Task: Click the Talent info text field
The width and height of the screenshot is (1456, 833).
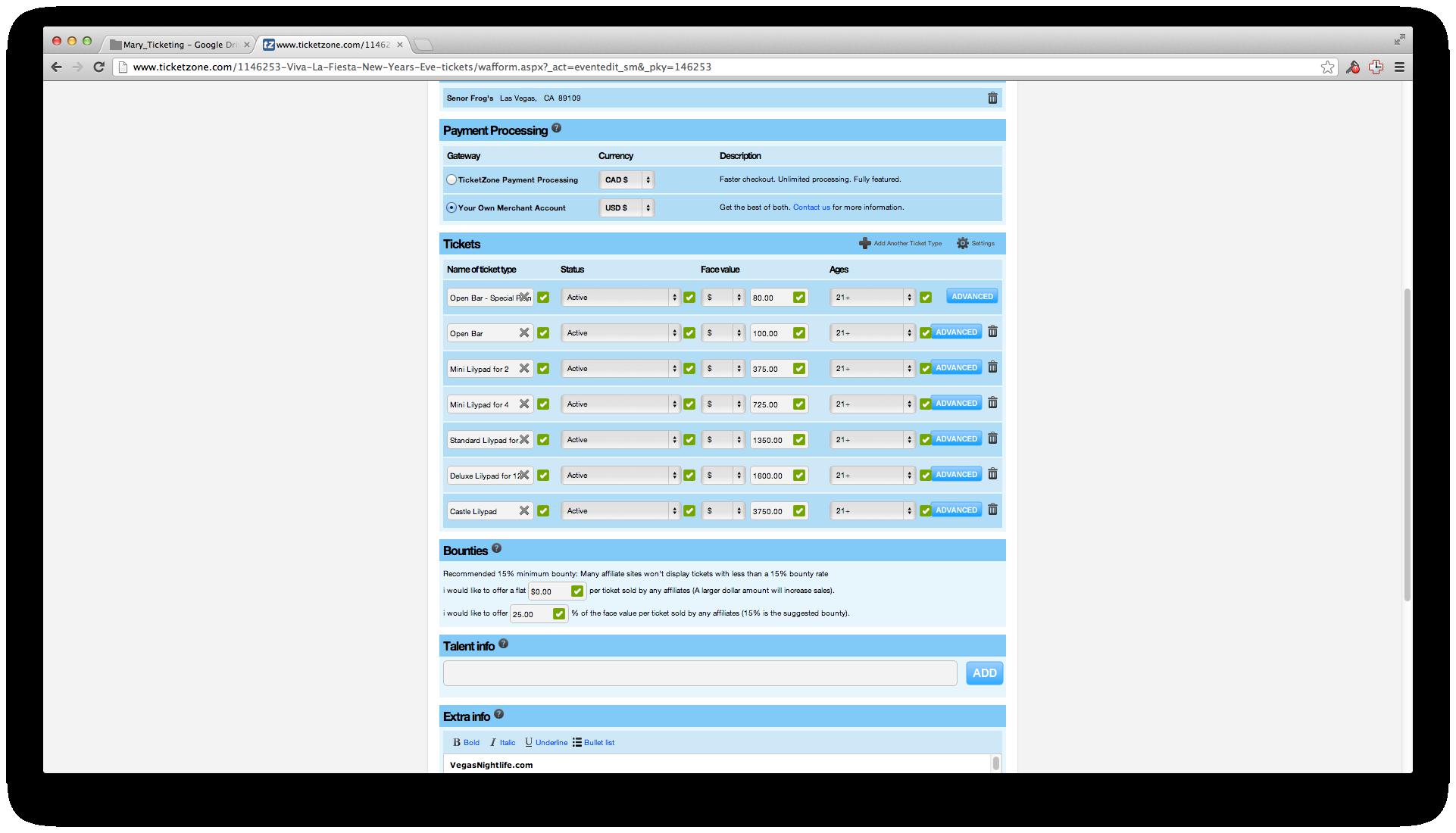Action: [x=699, y=673]
